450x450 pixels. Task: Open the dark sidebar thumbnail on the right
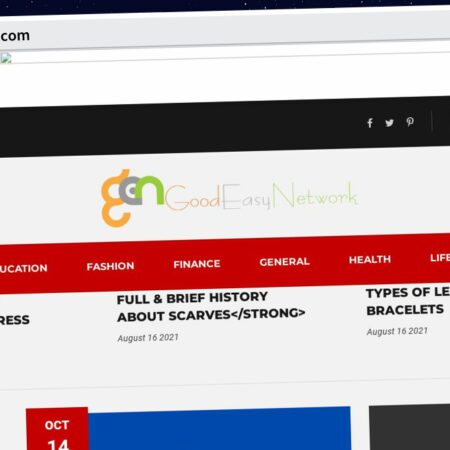(x=409, y=427)
